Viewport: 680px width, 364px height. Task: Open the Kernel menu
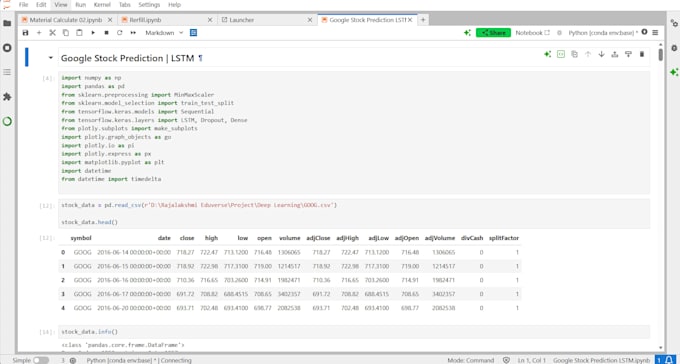click(102, 5)
